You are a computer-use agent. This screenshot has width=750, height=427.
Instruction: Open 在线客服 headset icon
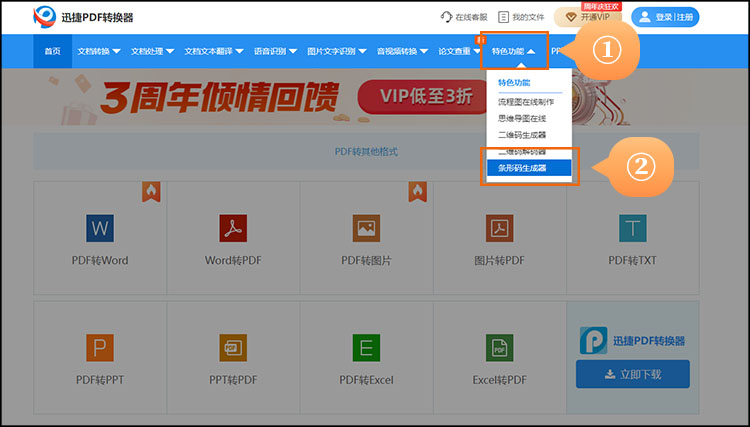pos(446,17)
